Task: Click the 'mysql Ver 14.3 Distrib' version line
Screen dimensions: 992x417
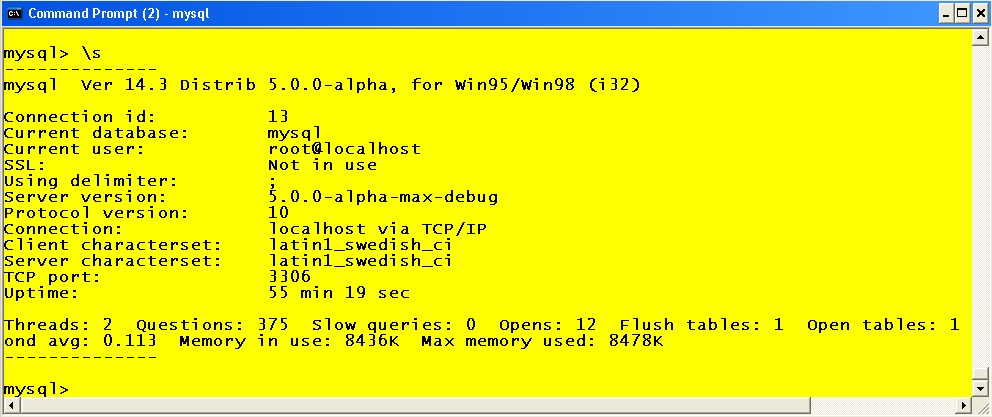Action: tap(322, 85)
